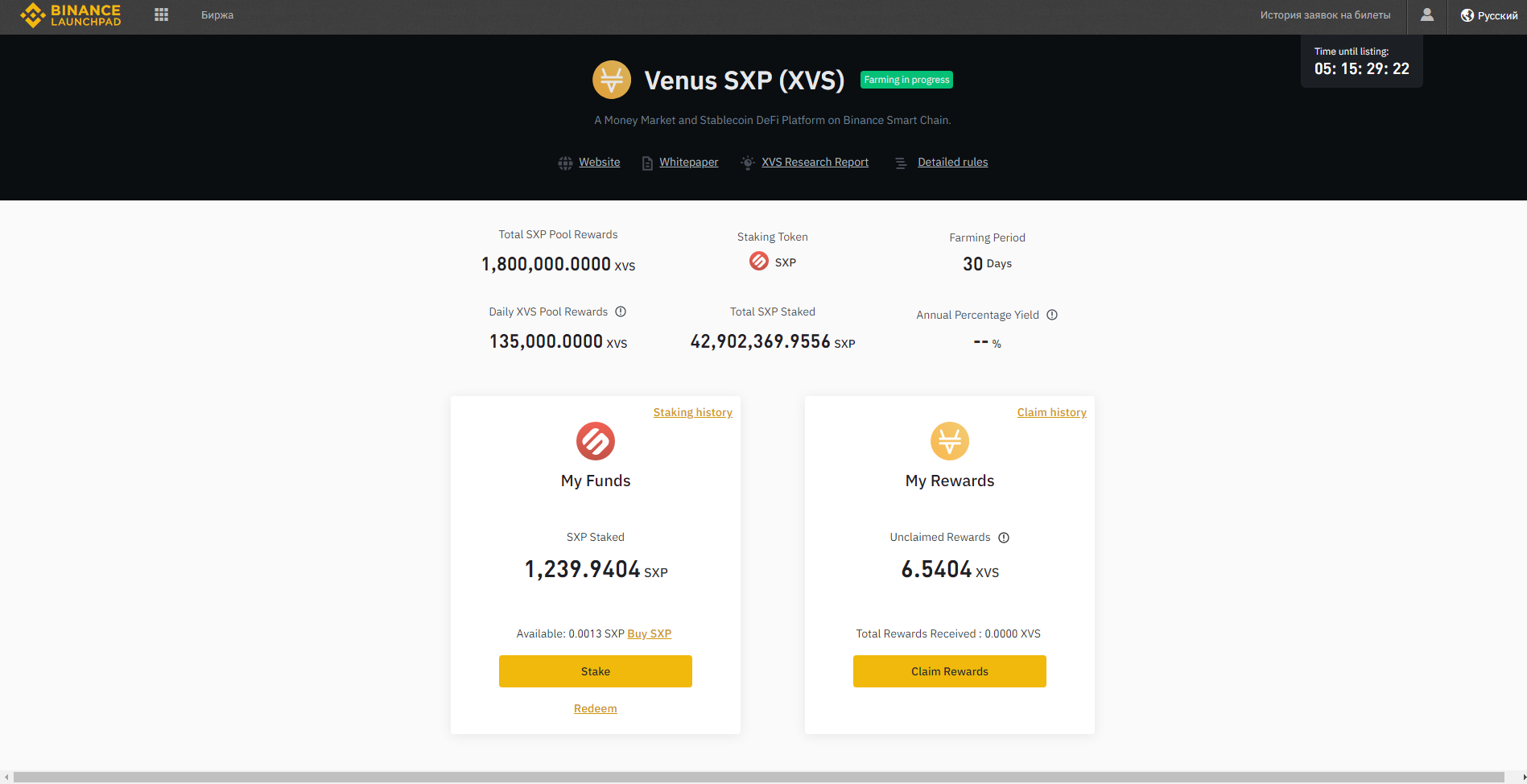Click the info icon beside Daily XVS Pool Rewards
This screenshot has width=1527, height=784.
621,312
